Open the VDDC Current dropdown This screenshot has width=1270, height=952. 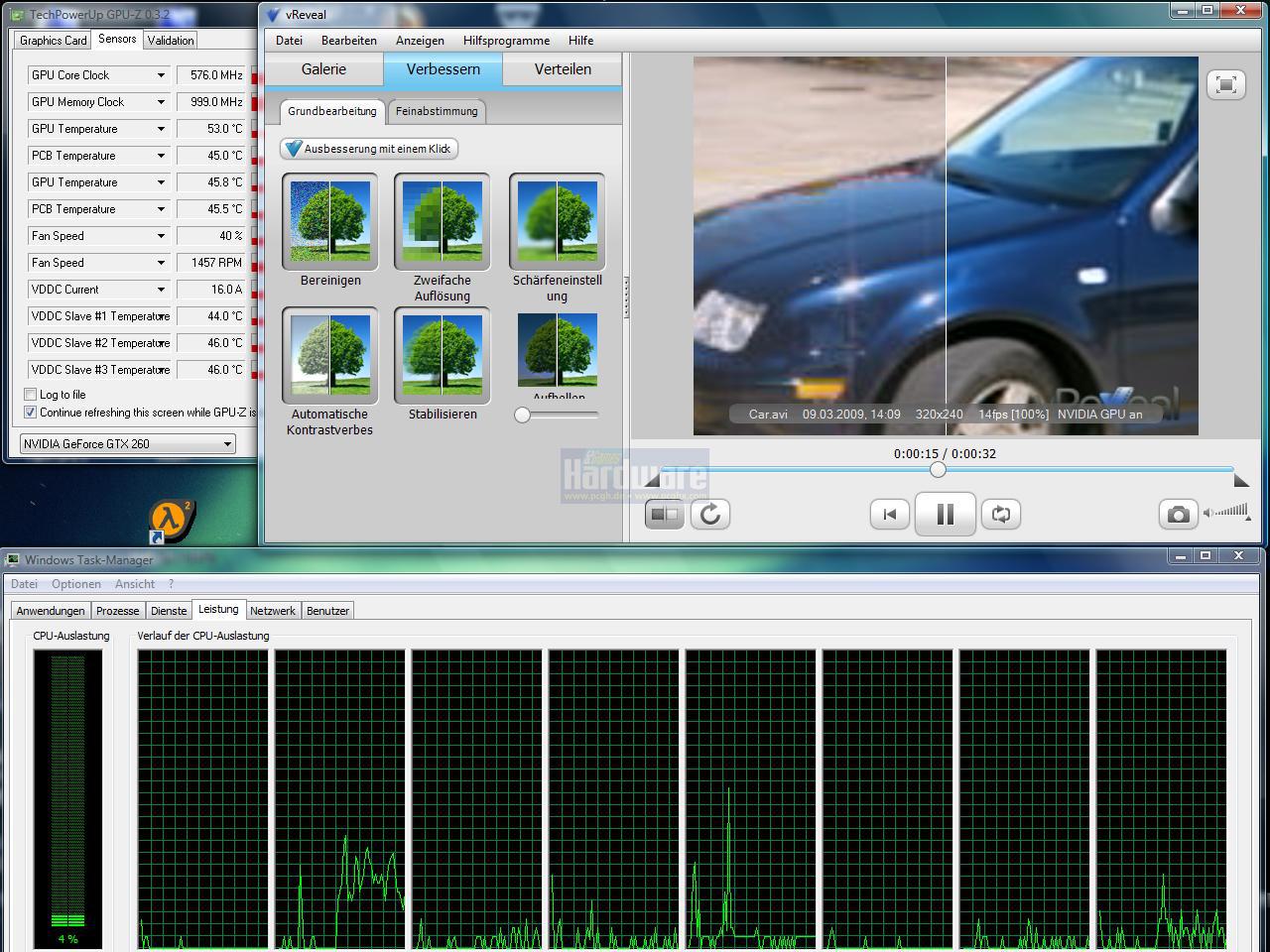click(x=161, y=290)
